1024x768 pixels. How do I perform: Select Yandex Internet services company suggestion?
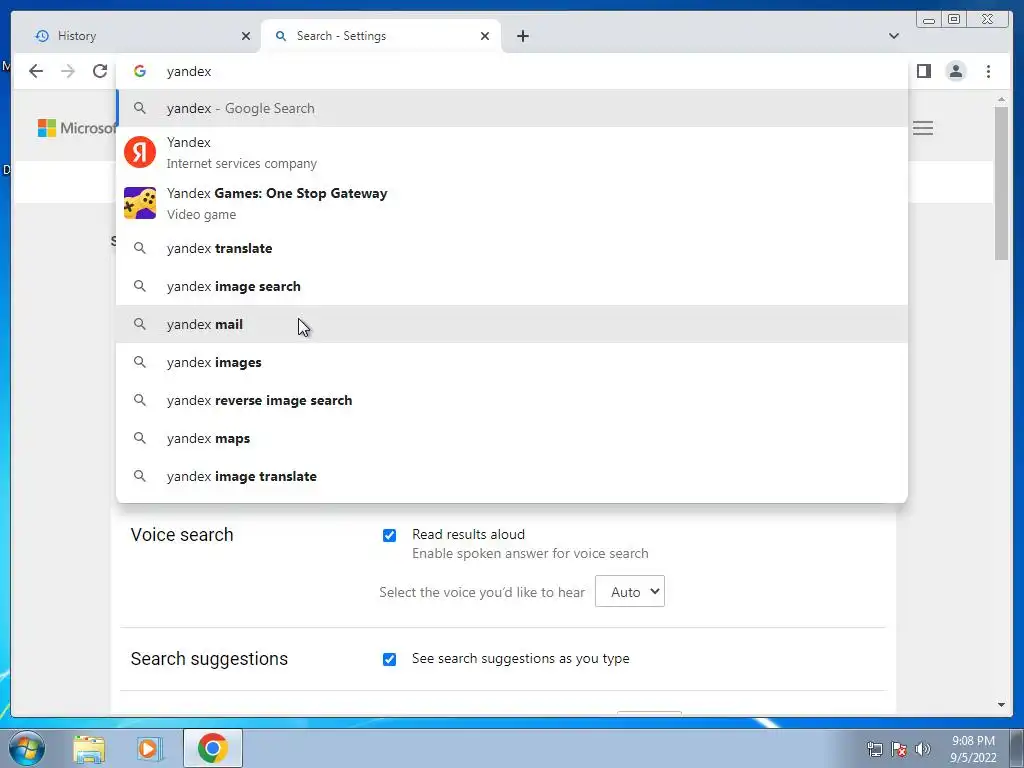tap(512, 152)
